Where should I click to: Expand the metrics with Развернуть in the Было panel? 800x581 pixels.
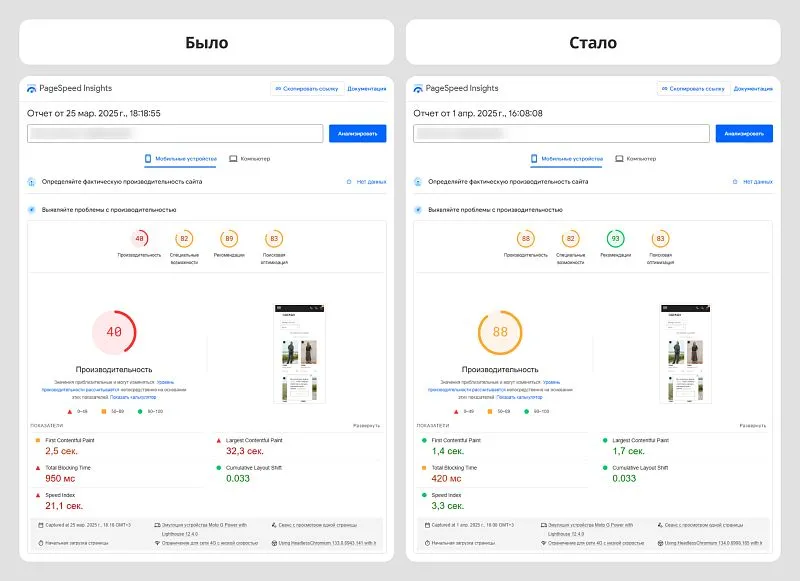tap(366, 425)
